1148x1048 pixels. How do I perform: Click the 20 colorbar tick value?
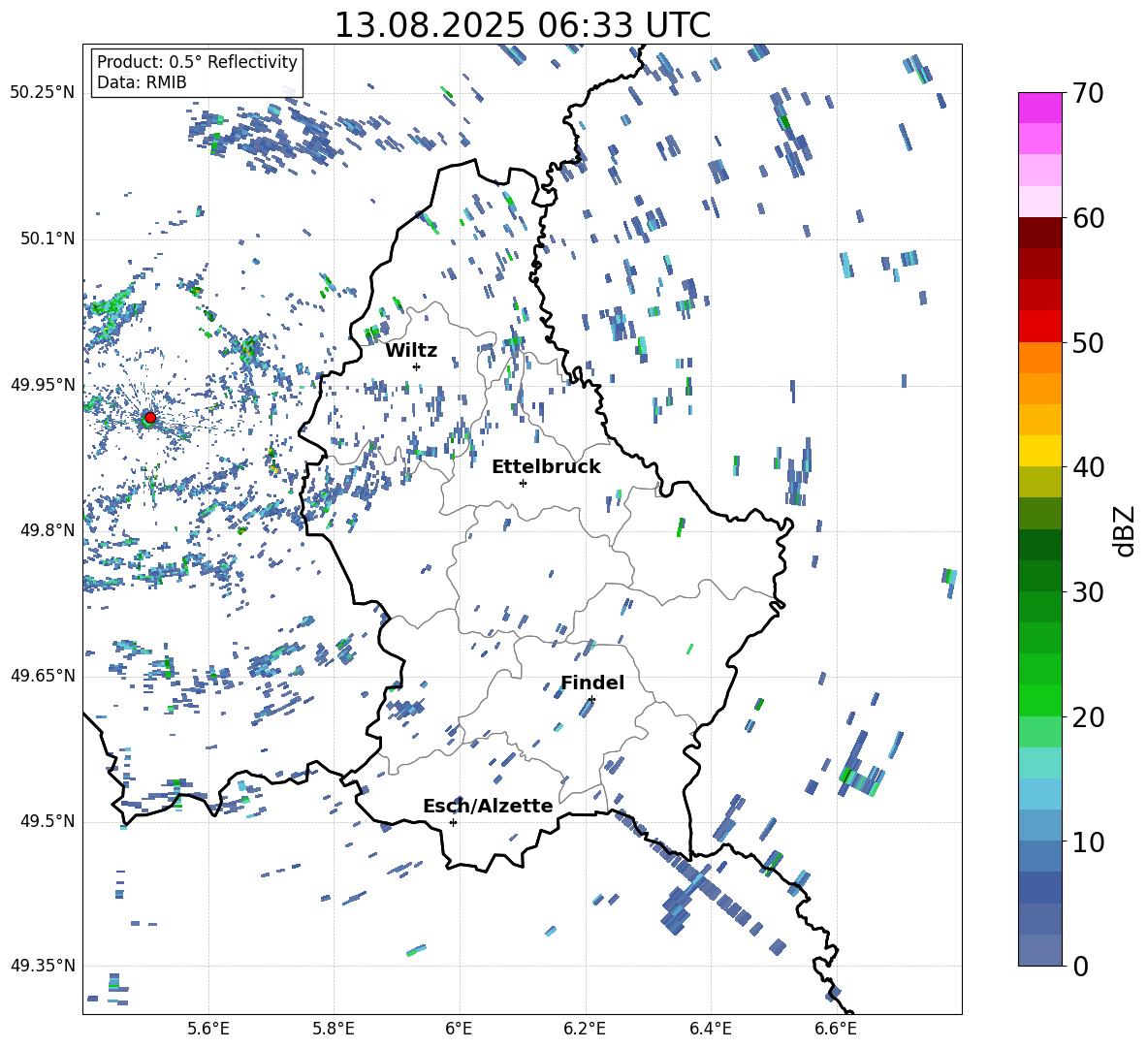pos(1089,717)
